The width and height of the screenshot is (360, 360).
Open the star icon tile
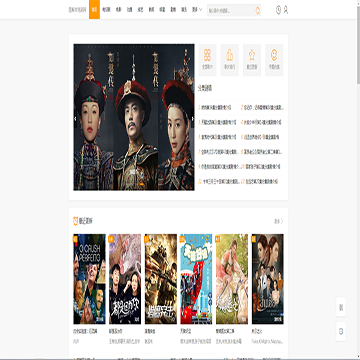coord(252,60)
